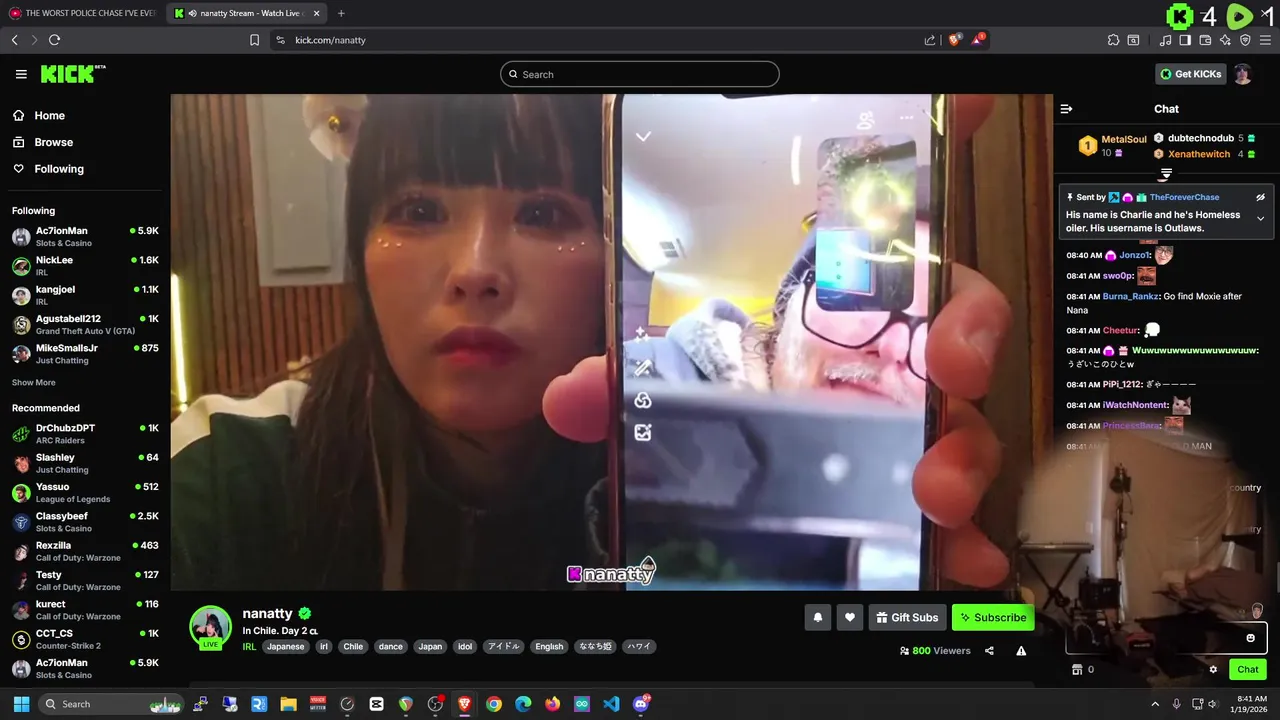Click the KICK logo

[73, 74]
